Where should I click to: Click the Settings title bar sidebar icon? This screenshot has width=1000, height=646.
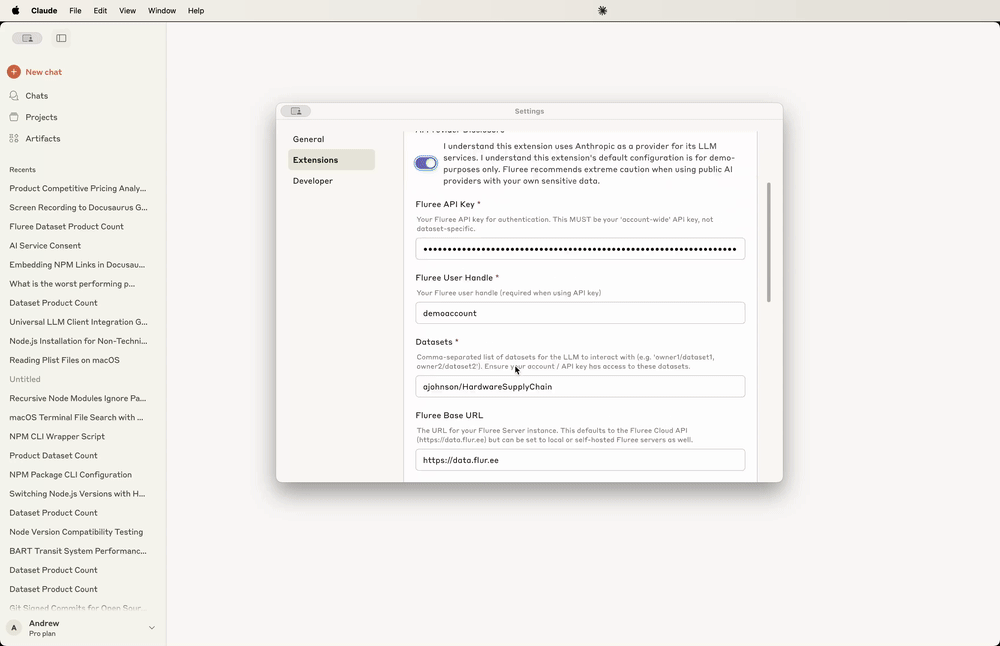pos(296,111)
